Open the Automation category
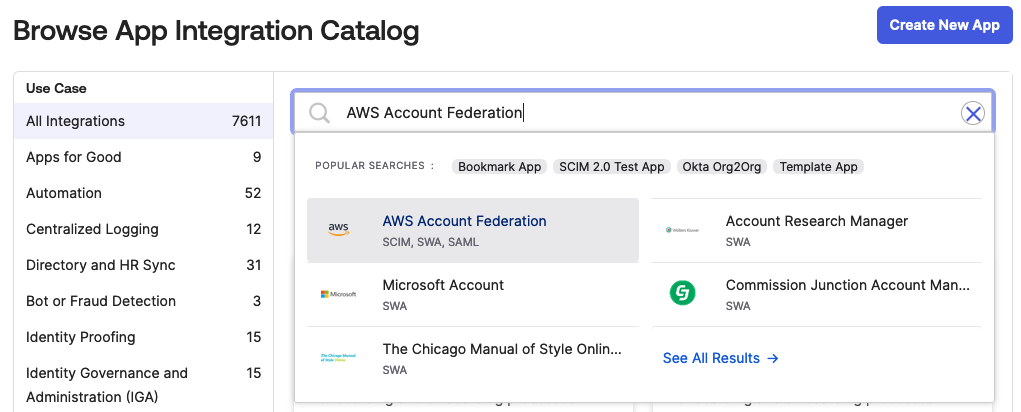This screenshot has height=412, width=1021. coord(64,193)
